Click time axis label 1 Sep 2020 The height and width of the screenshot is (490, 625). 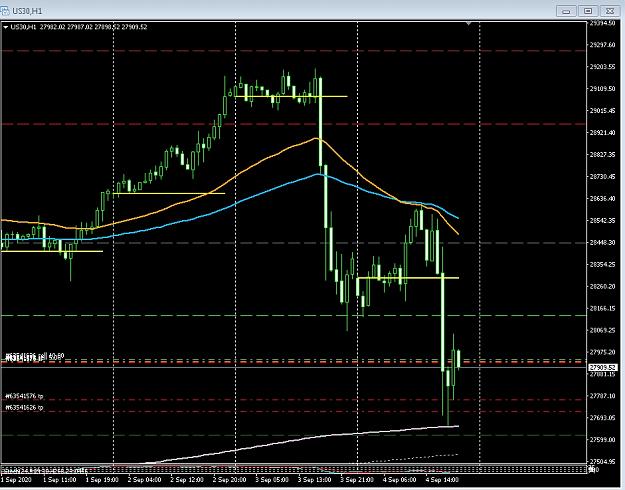coord(17,480)
